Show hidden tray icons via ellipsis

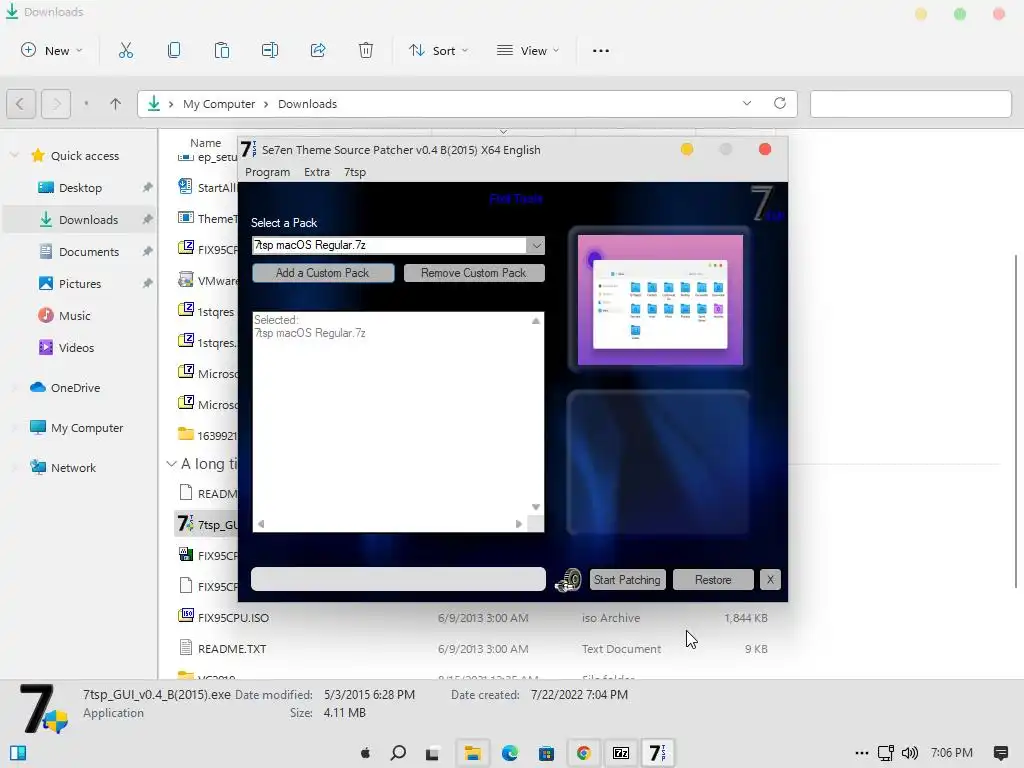[x=861, y=753]
